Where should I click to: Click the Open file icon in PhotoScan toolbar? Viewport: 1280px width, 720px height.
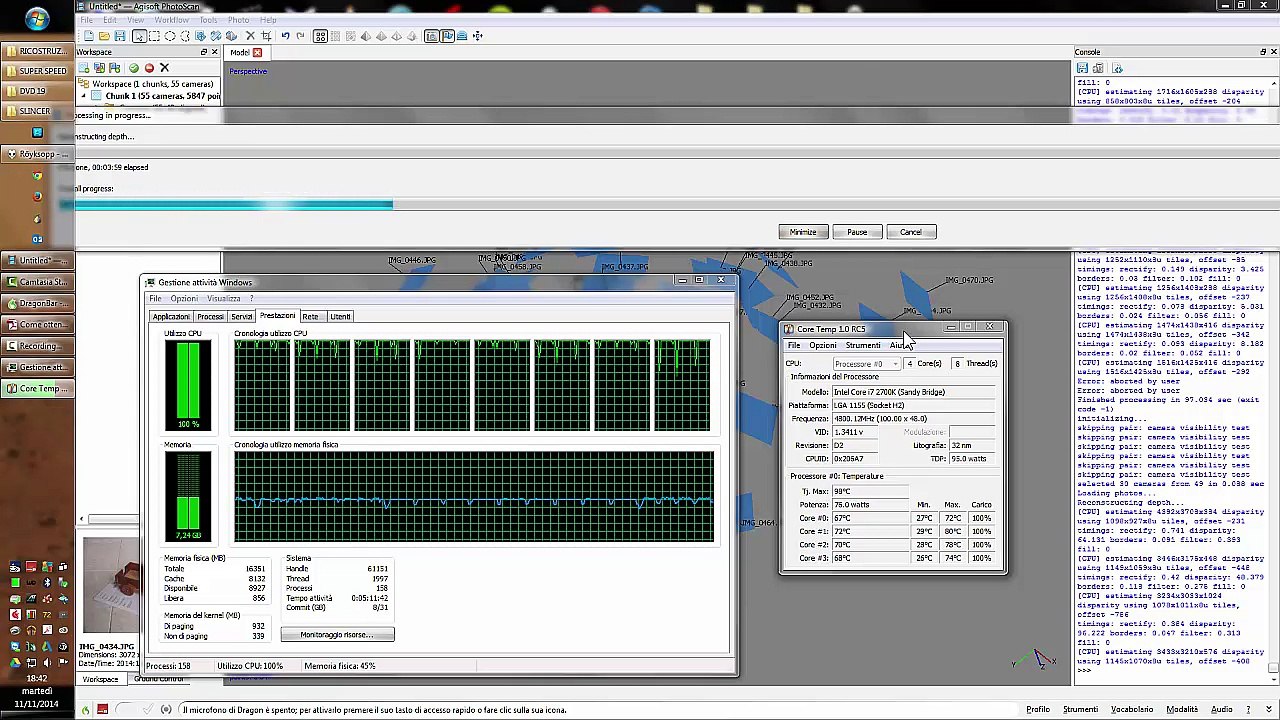pos(104,36)
